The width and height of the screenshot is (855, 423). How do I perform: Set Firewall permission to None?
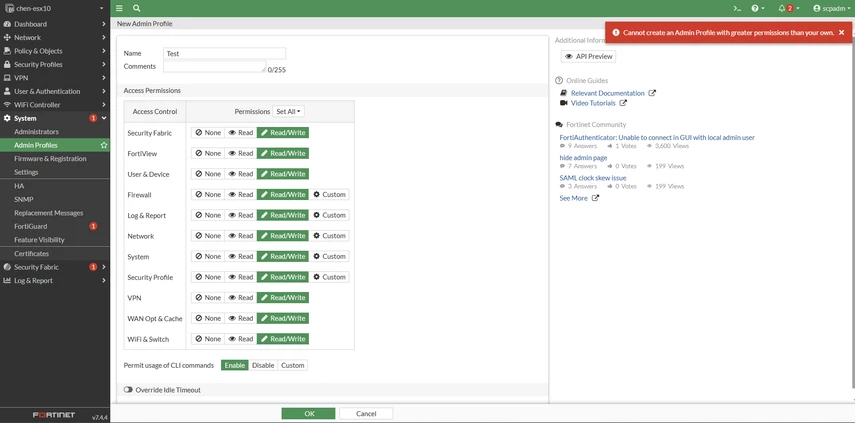pyautogui.click(x=208, y=195)
